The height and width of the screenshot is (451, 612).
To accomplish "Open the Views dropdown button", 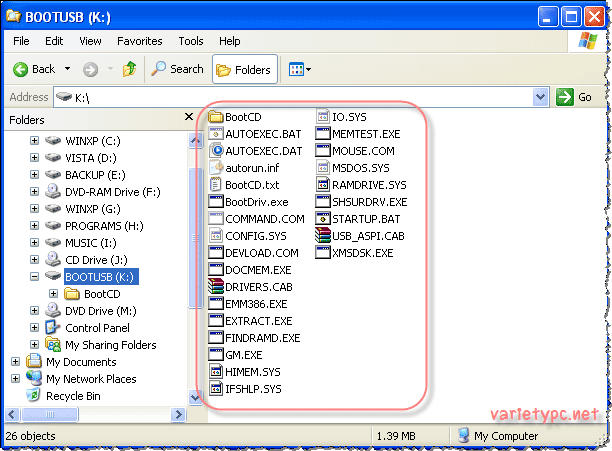I will (x=299, y=70).
